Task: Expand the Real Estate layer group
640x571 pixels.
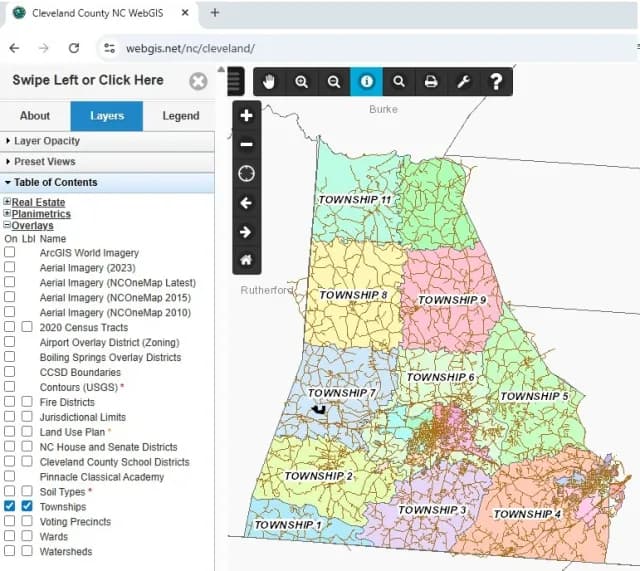Action: 7,202
